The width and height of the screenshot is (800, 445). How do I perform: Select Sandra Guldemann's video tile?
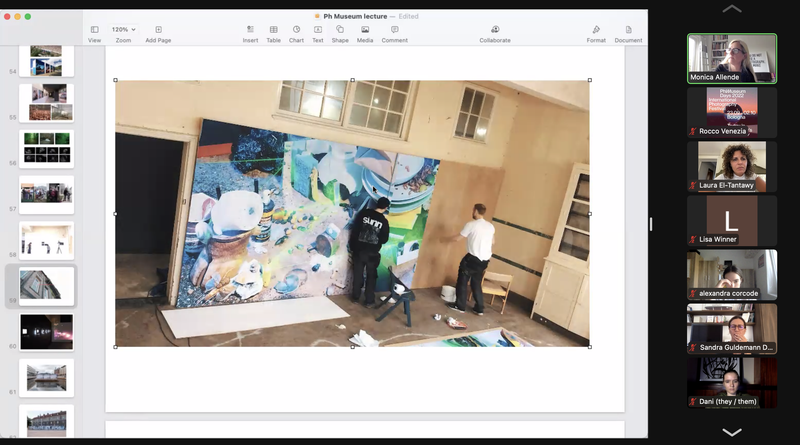(x=732, y=329)
